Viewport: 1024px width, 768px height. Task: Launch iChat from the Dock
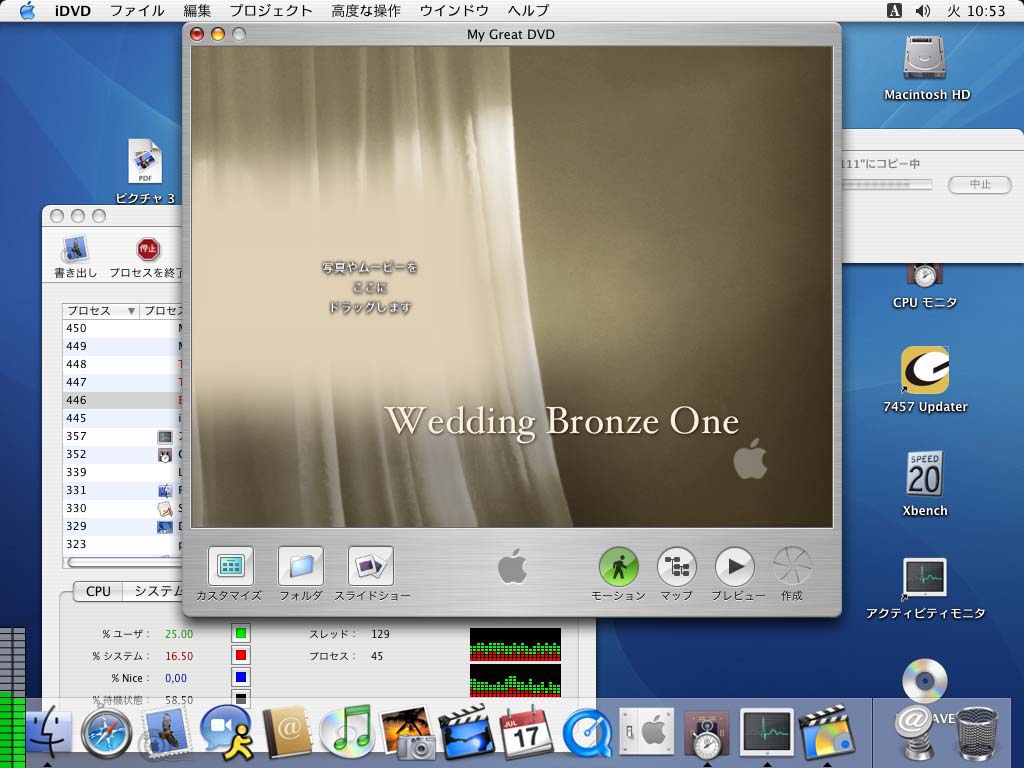[225, 733]
